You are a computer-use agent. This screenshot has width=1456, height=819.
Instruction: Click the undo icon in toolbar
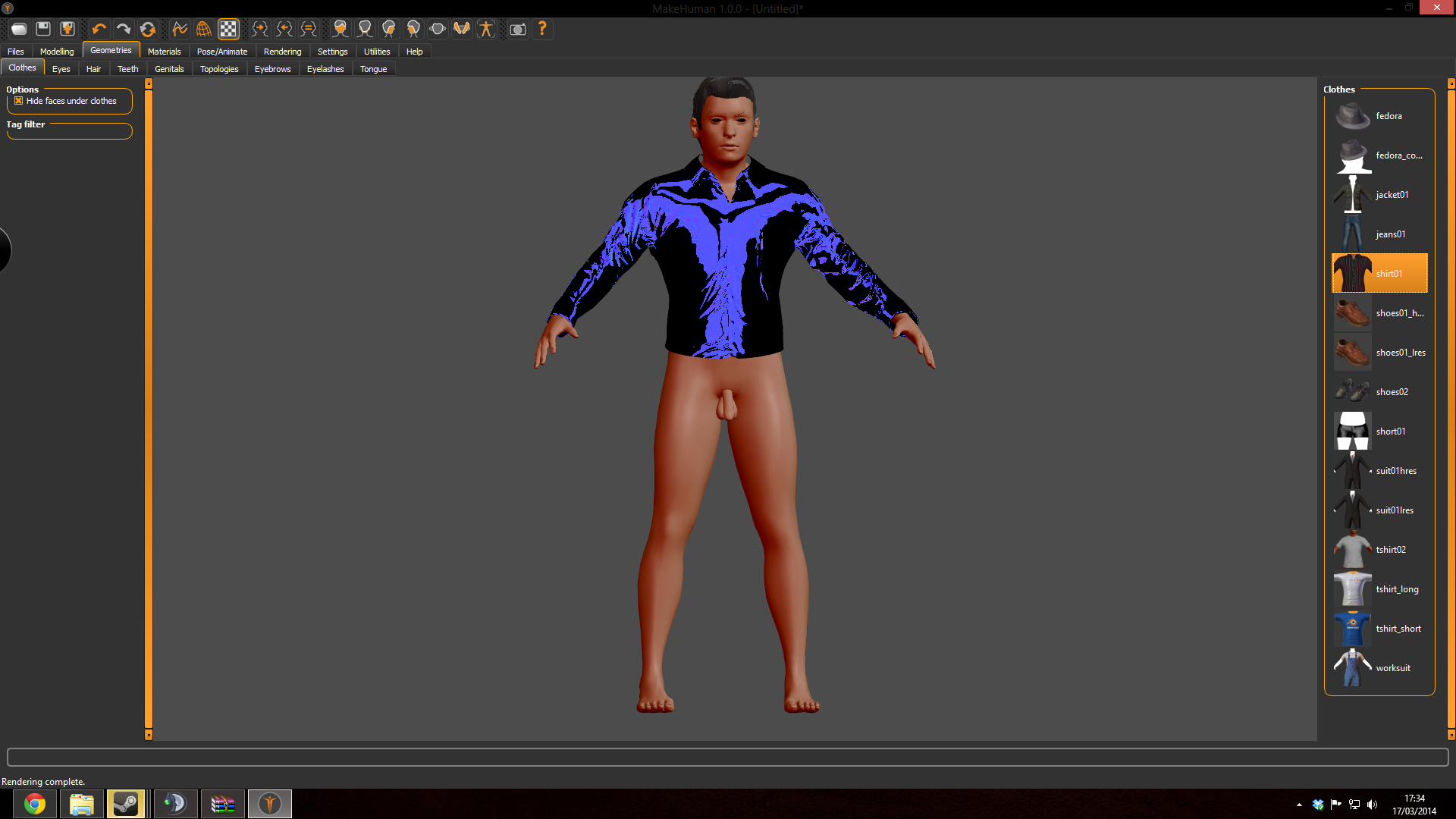tap(100, 28)
